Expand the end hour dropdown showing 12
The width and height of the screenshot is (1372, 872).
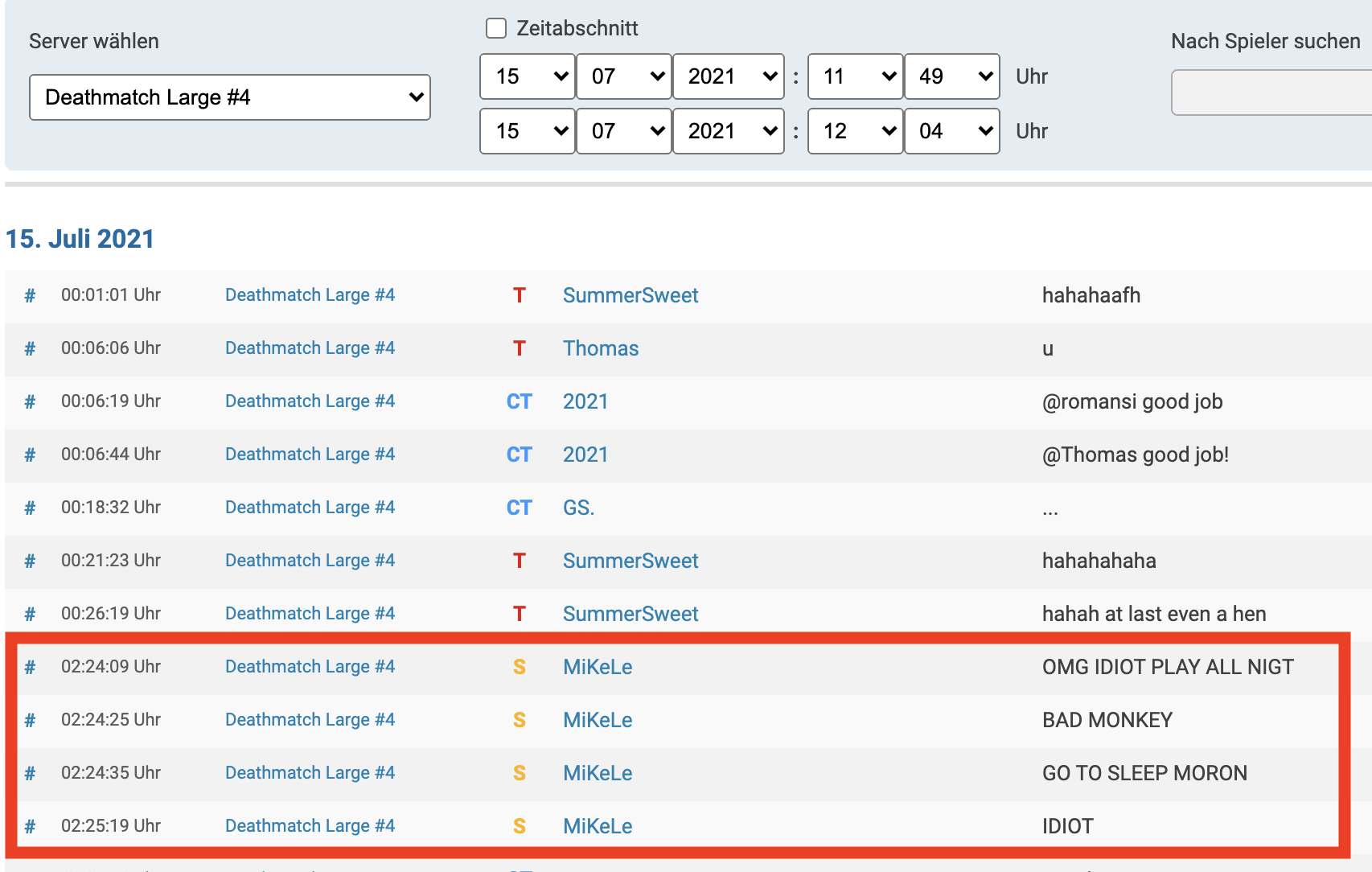pyautogui.click(x=855, y=131)
